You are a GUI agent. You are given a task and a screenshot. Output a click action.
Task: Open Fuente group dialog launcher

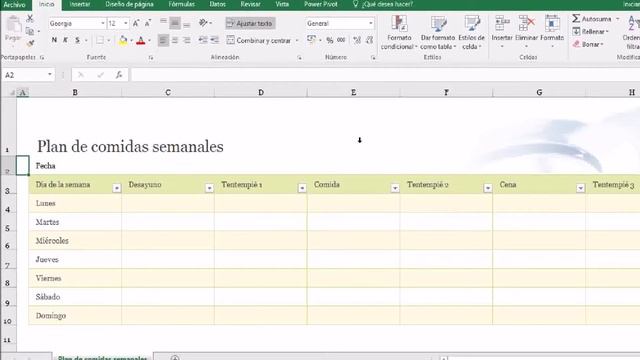151,58
